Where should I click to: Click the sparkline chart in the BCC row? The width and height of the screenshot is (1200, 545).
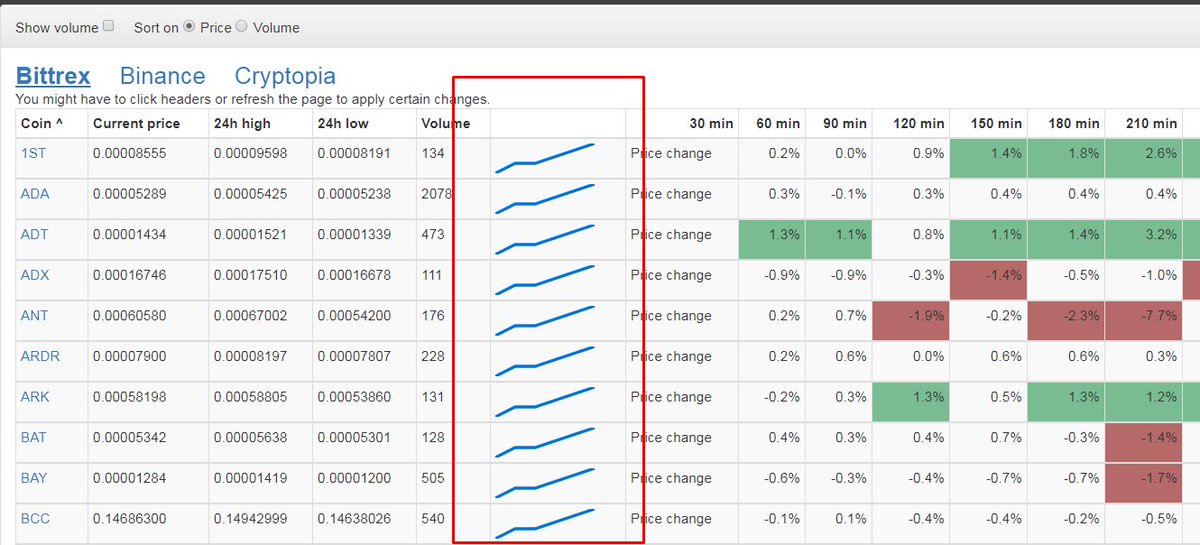click(x=545, y=523)
